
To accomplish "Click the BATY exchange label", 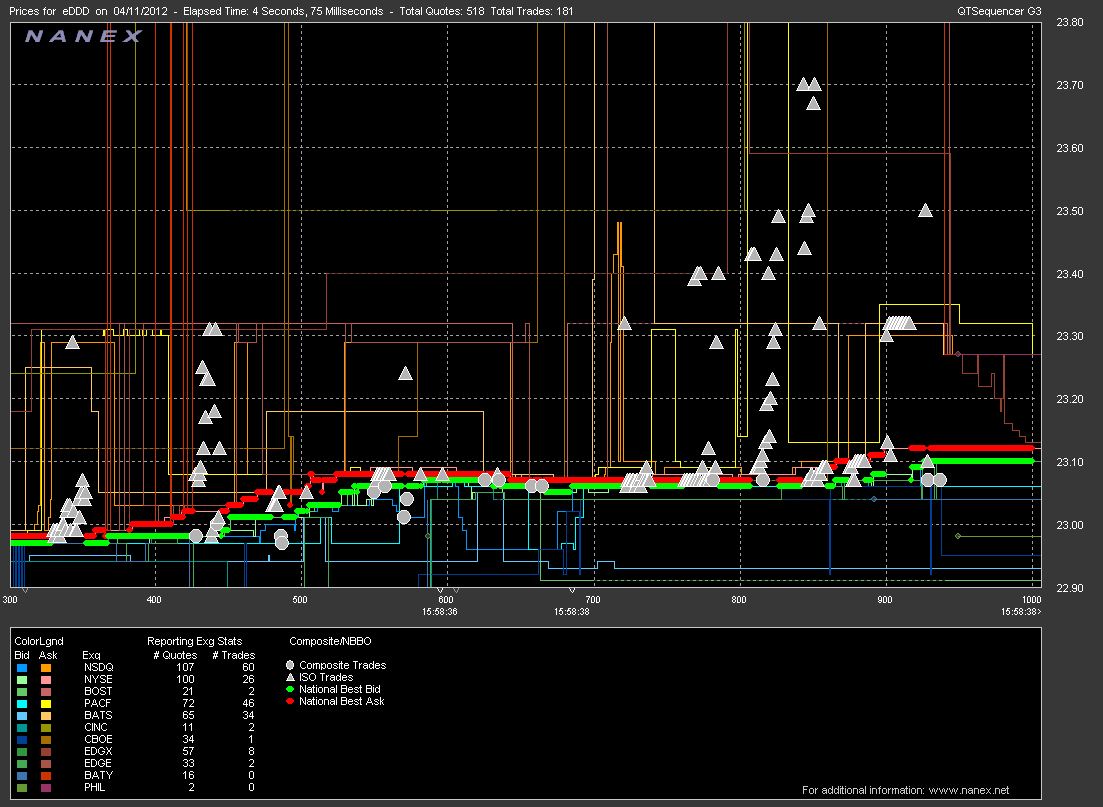I will click(98, 775).
